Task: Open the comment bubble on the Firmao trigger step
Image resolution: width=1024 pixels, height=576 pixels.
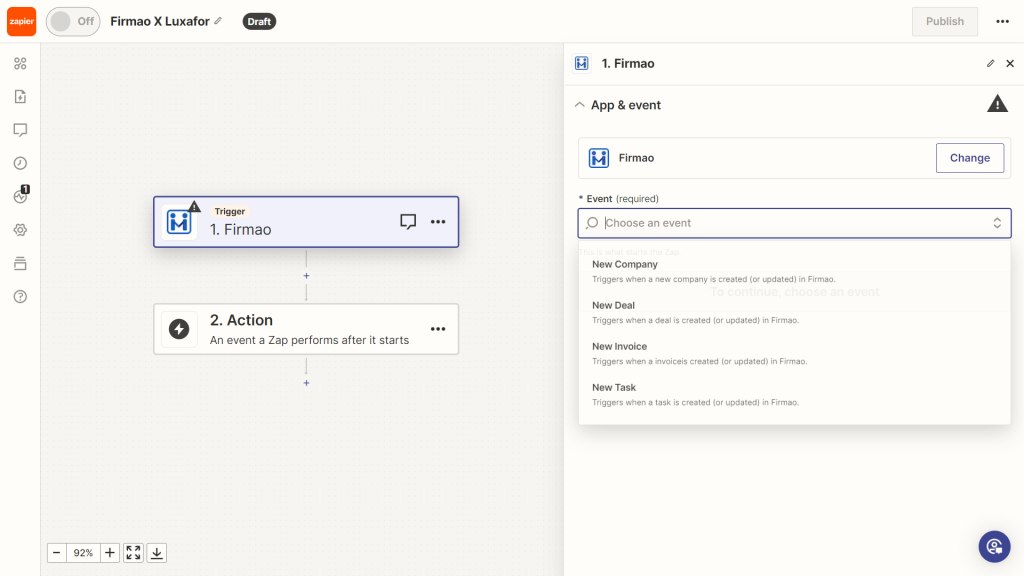Action: tap(408, 222)
